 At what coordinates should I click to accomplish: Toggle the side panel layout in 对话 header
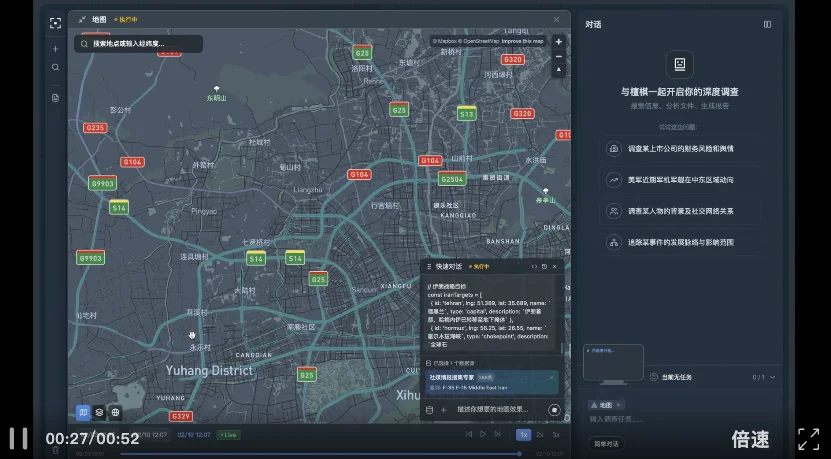[x=767, y=24]
